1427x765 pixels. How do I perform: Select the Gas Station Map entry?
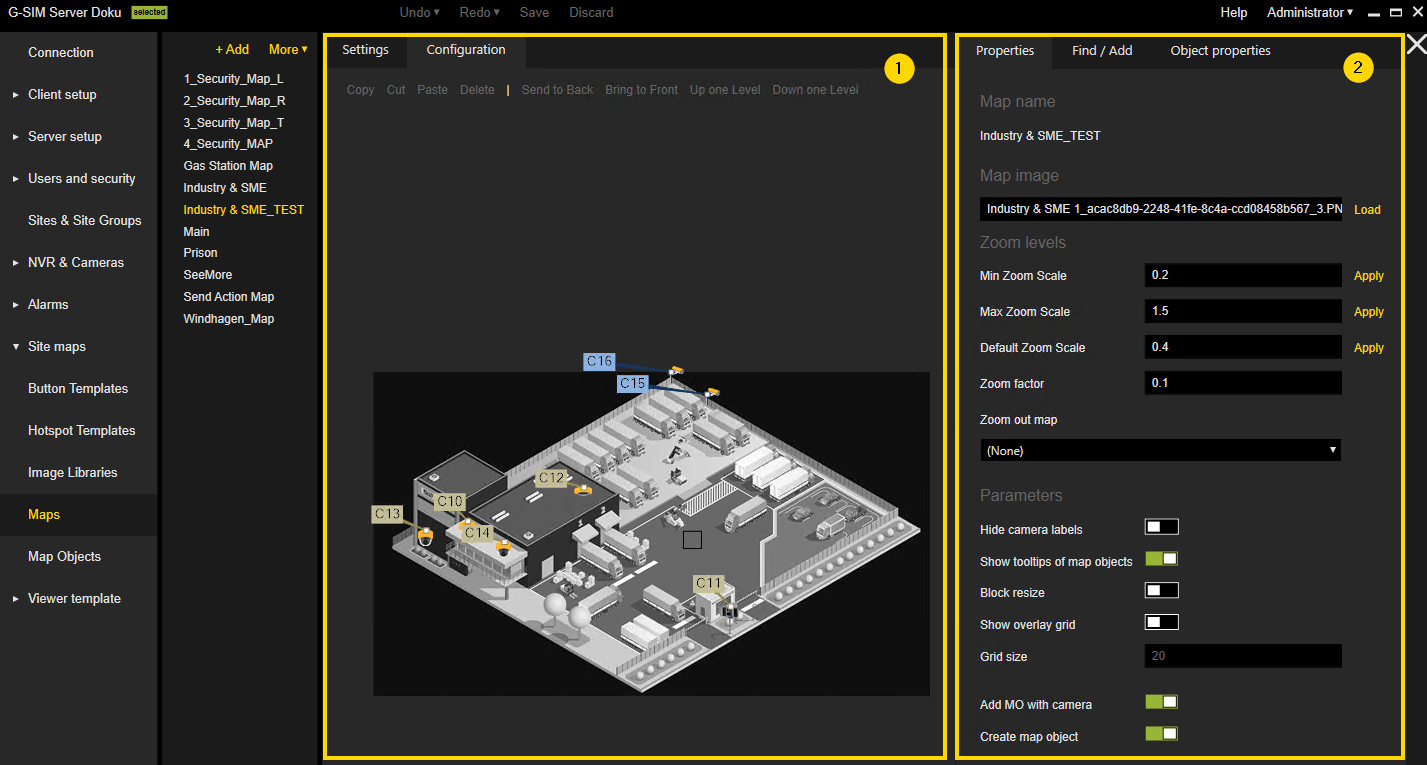(x=228, y=166)
